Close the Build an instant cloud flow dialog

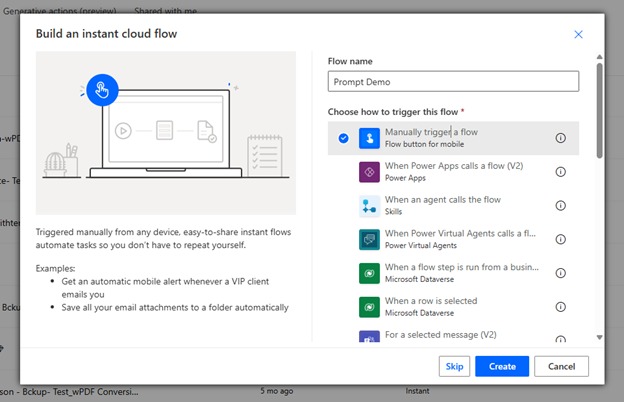tap(578, 34)
